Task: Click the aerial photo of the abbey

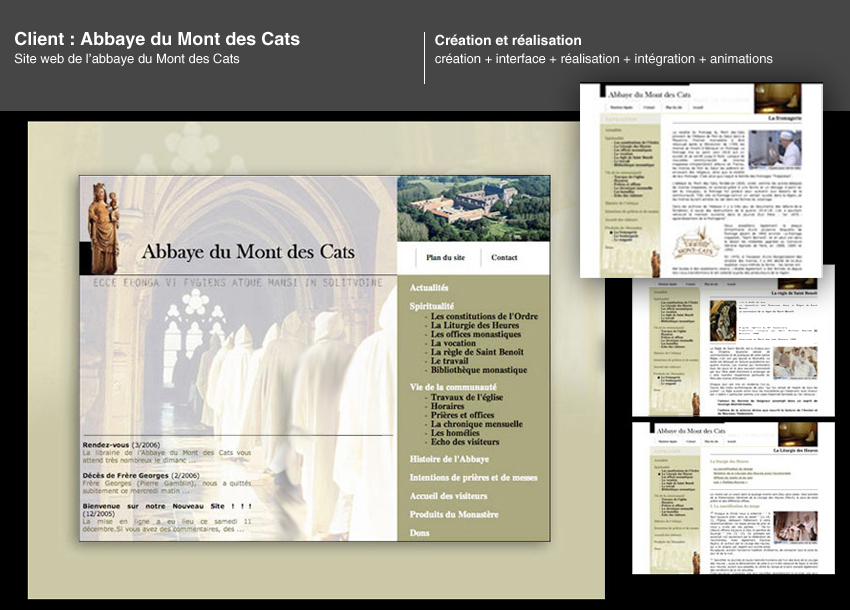Action: tap(473, 208)
